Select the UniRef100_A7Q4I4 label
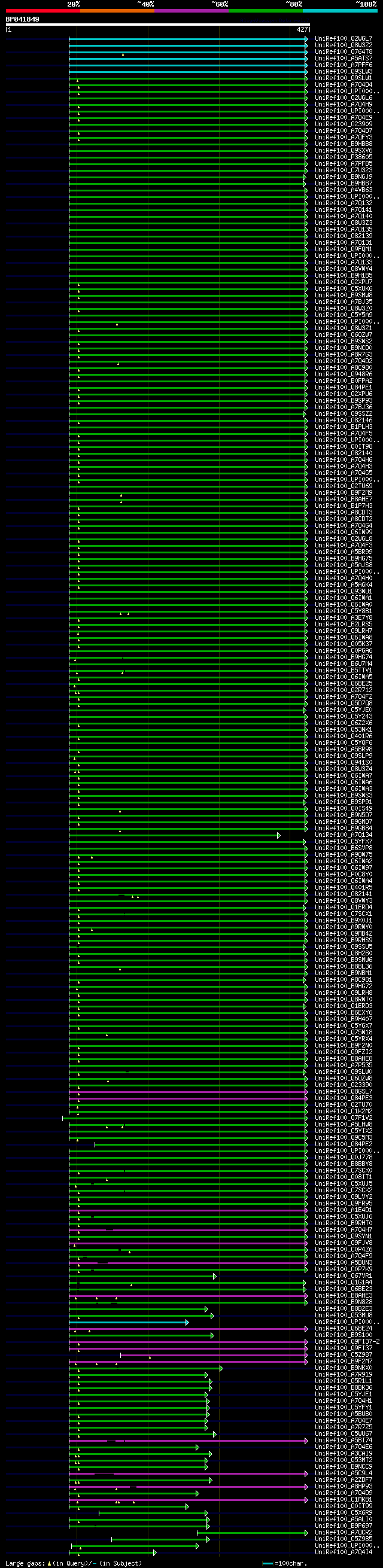This screenshot has width=383, height=1568. (344, 1552)
